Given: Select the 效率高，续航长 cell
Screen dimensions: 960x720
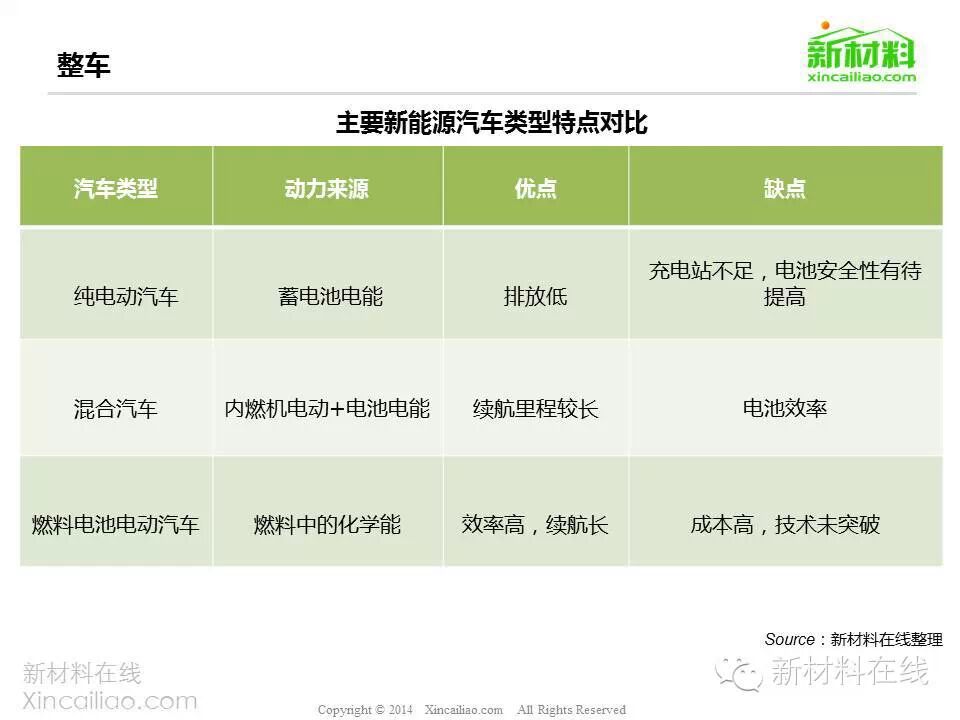Looking at the screenshot, I should click(x=536, y=511).
